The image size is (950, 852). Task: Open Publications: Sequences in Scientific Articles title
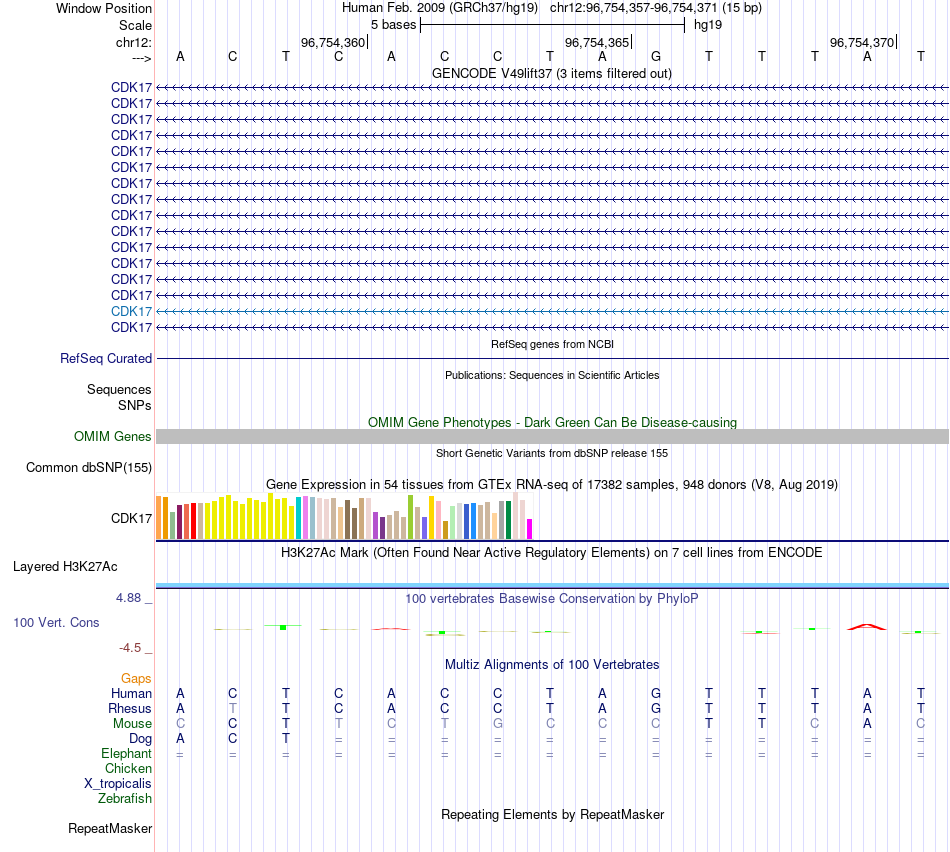coord(551,375)
